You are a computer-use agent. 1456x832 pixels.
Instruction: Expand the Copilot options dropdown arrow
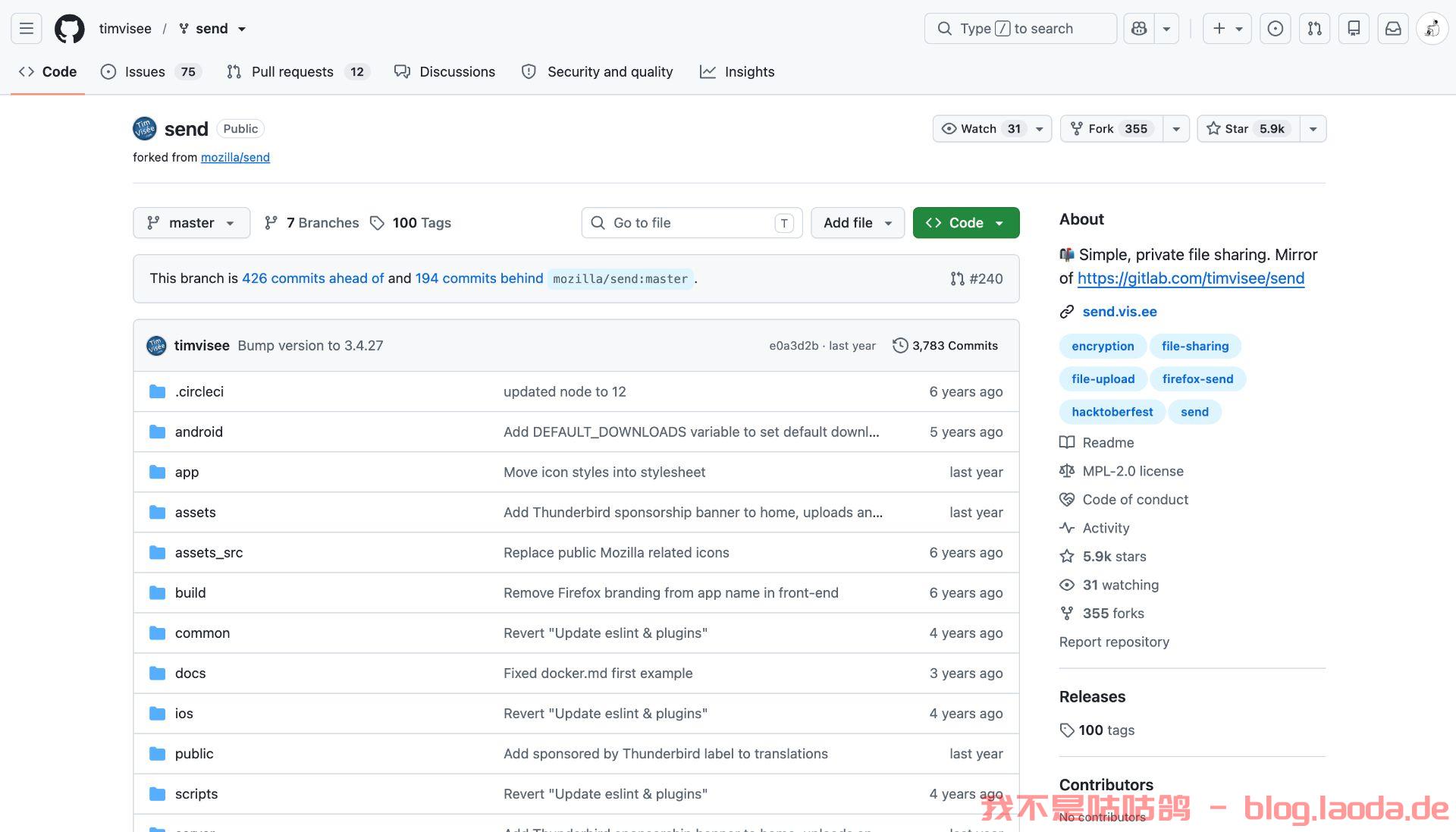(x=1167, y=29)
